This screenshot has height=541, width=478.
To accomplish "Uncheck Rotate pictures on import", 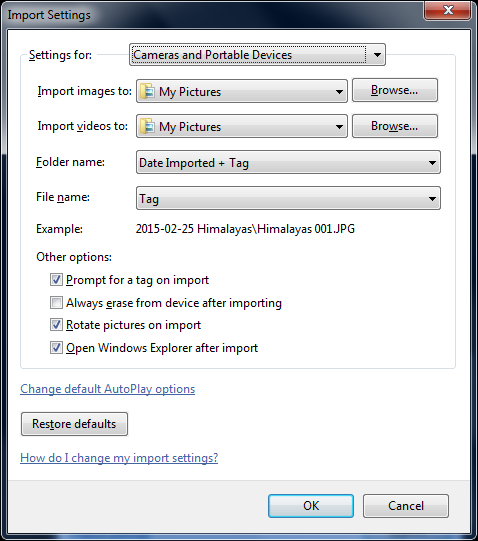I will 56,325.
